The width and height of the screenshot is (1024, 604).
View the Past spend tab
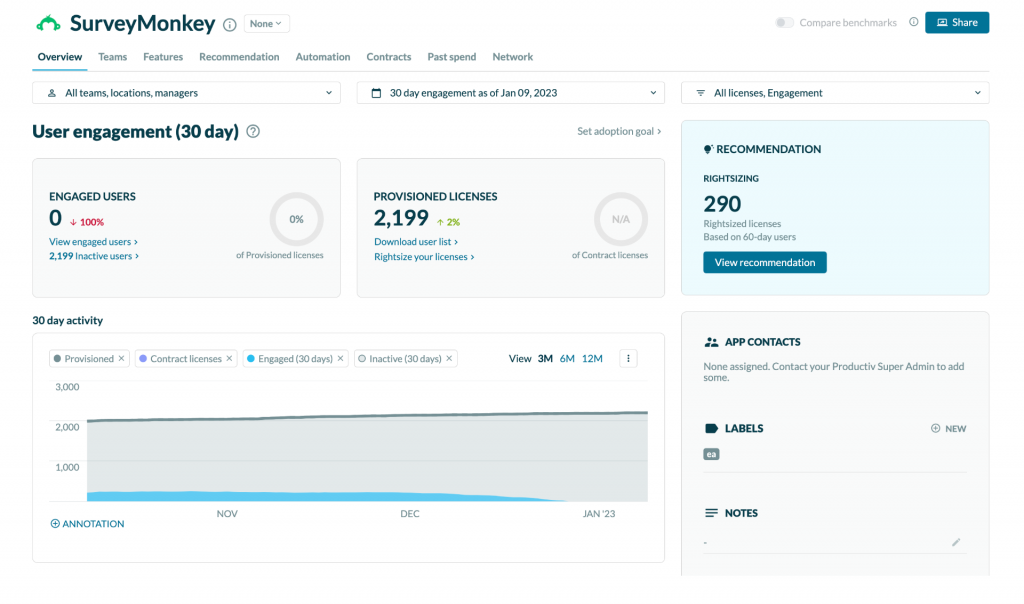[451, 57]
